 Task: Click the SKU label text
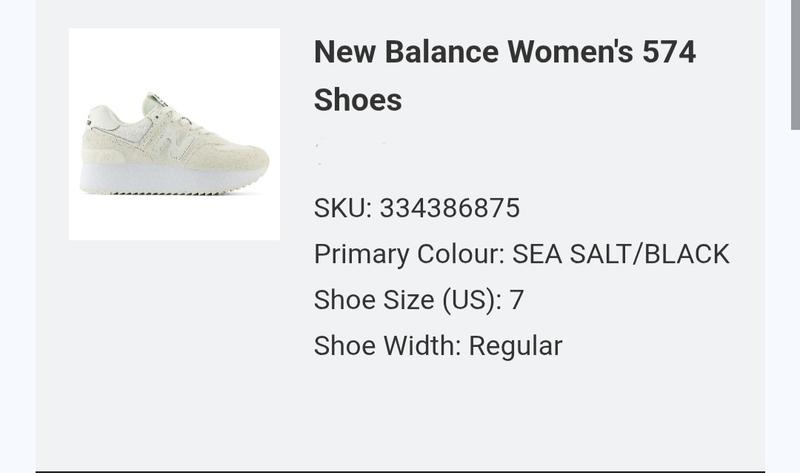(341, 208)
